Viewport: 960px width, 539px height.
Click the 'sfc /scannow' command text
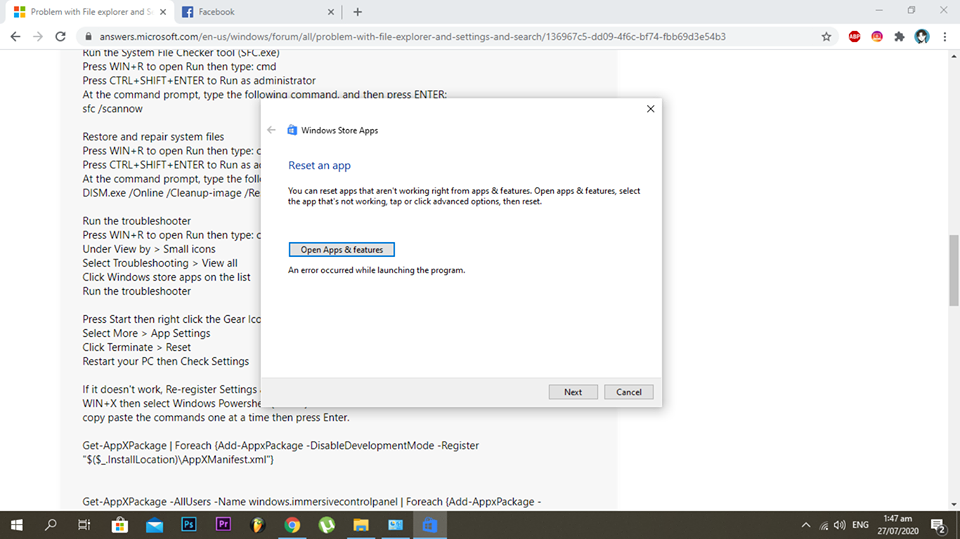(112, 108)
